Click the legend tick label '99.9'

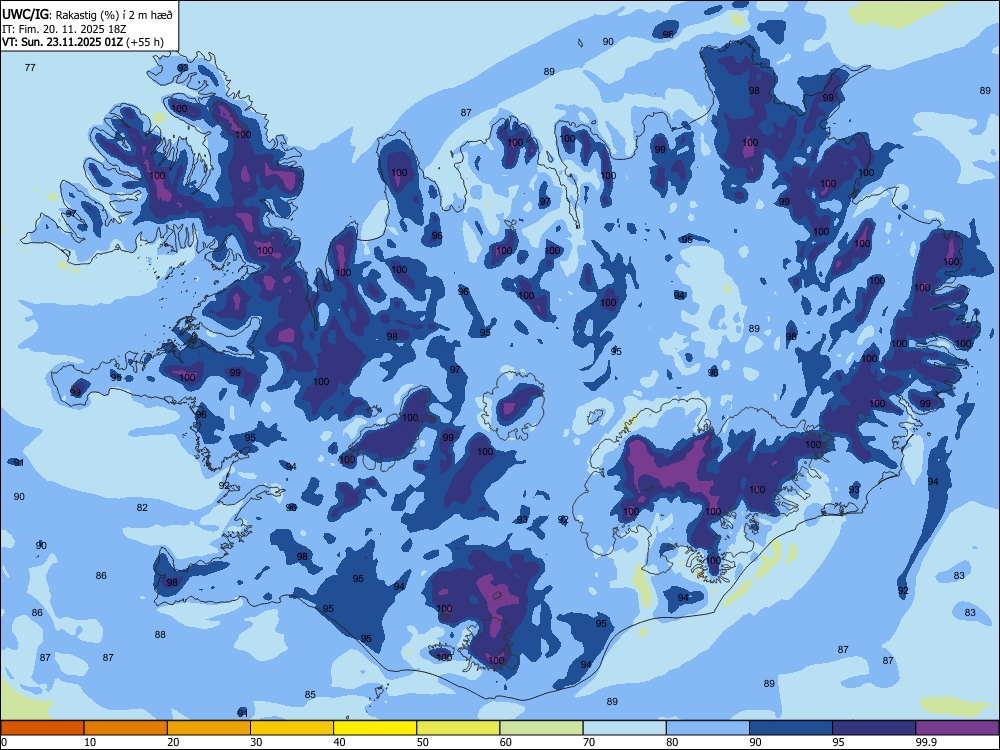pos(925,742)
